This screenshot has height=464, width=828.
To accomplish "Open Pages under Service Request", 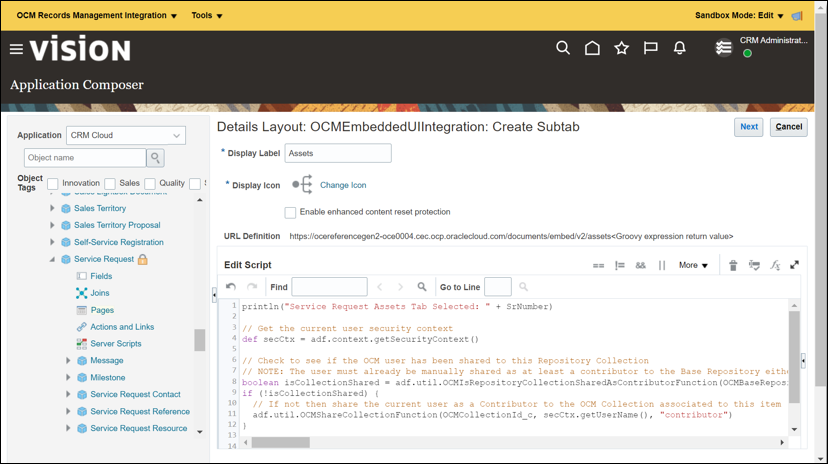I will click(x=102, y=310).
